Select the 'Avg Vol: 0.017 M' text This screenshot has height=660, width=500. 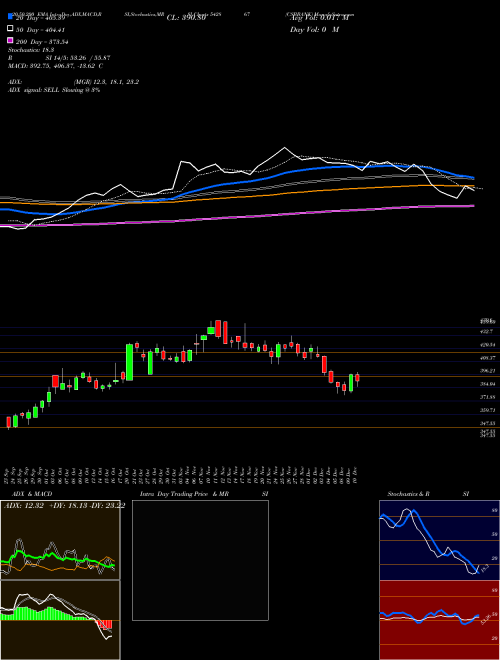tap(319, 18)
